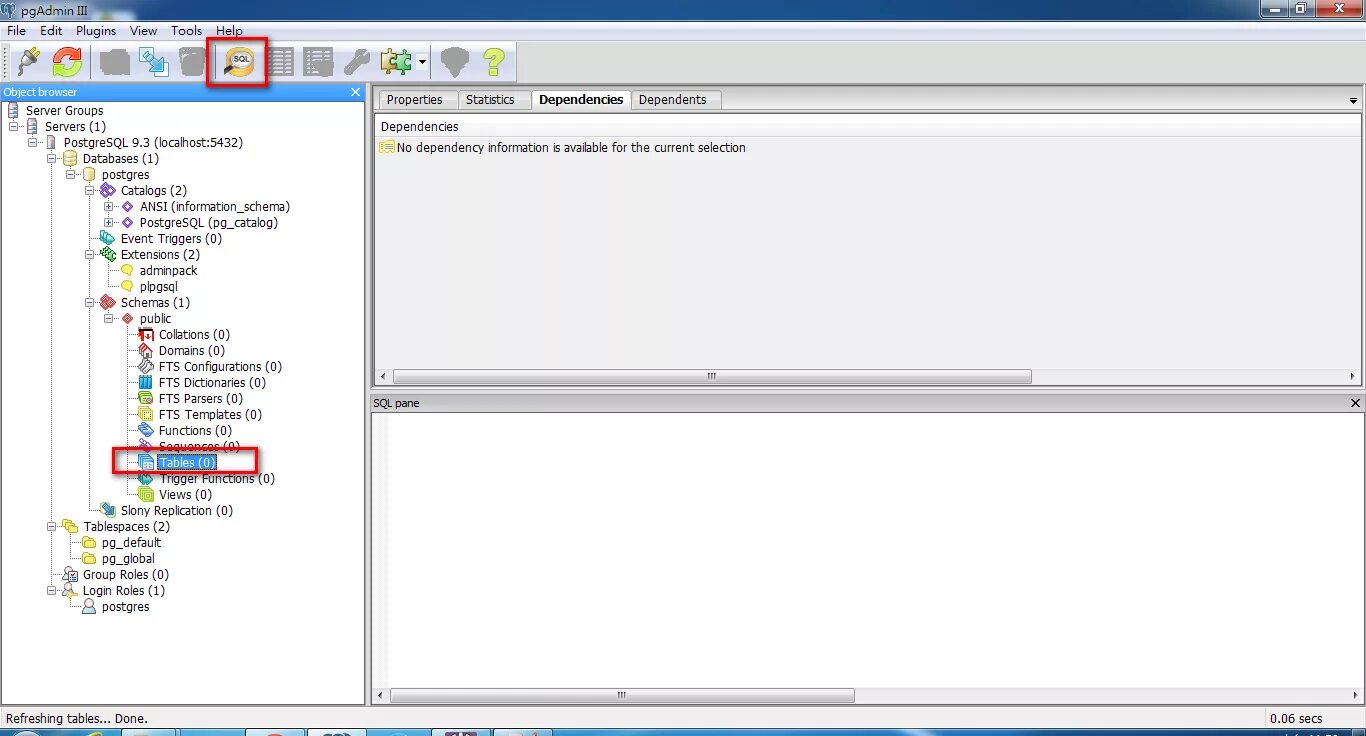
Task: Open the Help menu
Action: coord(230,31)
